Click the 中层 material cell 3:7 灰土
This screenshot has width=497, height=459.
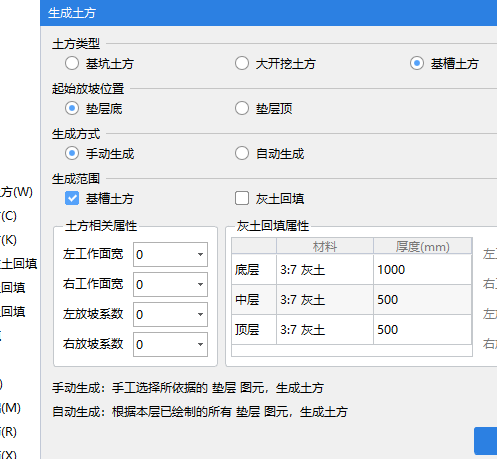click(x=325, y=300)
